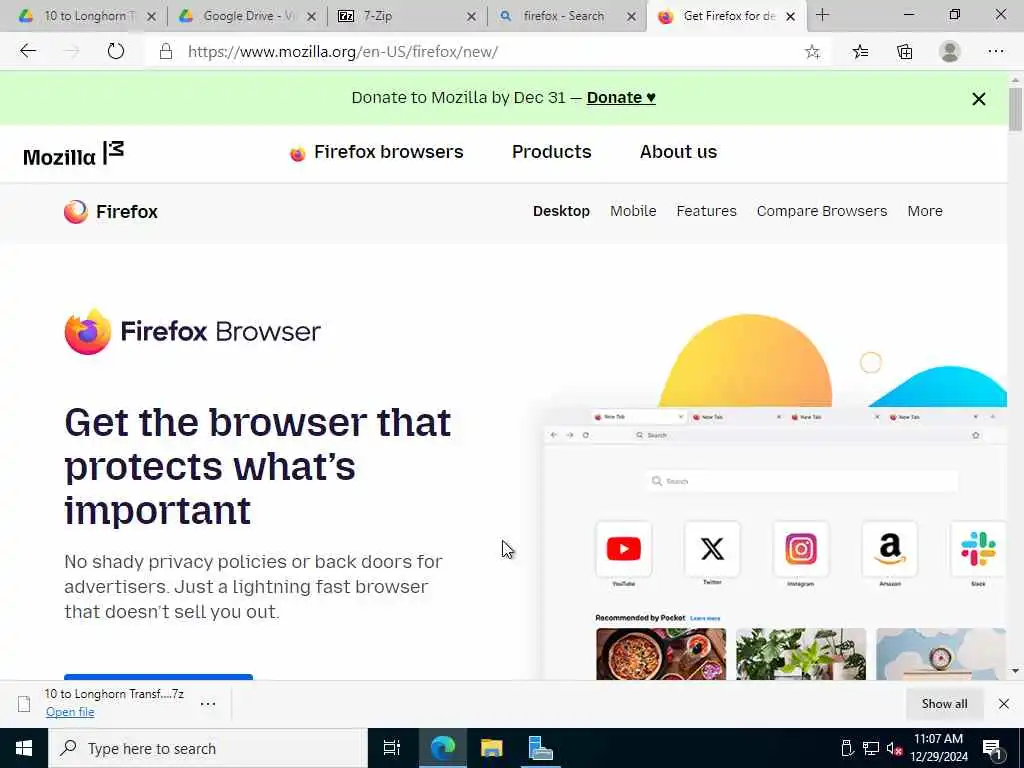Click Microsoft Edge icon on taskbar
The image size is (1024, 768).
point(442,748)
